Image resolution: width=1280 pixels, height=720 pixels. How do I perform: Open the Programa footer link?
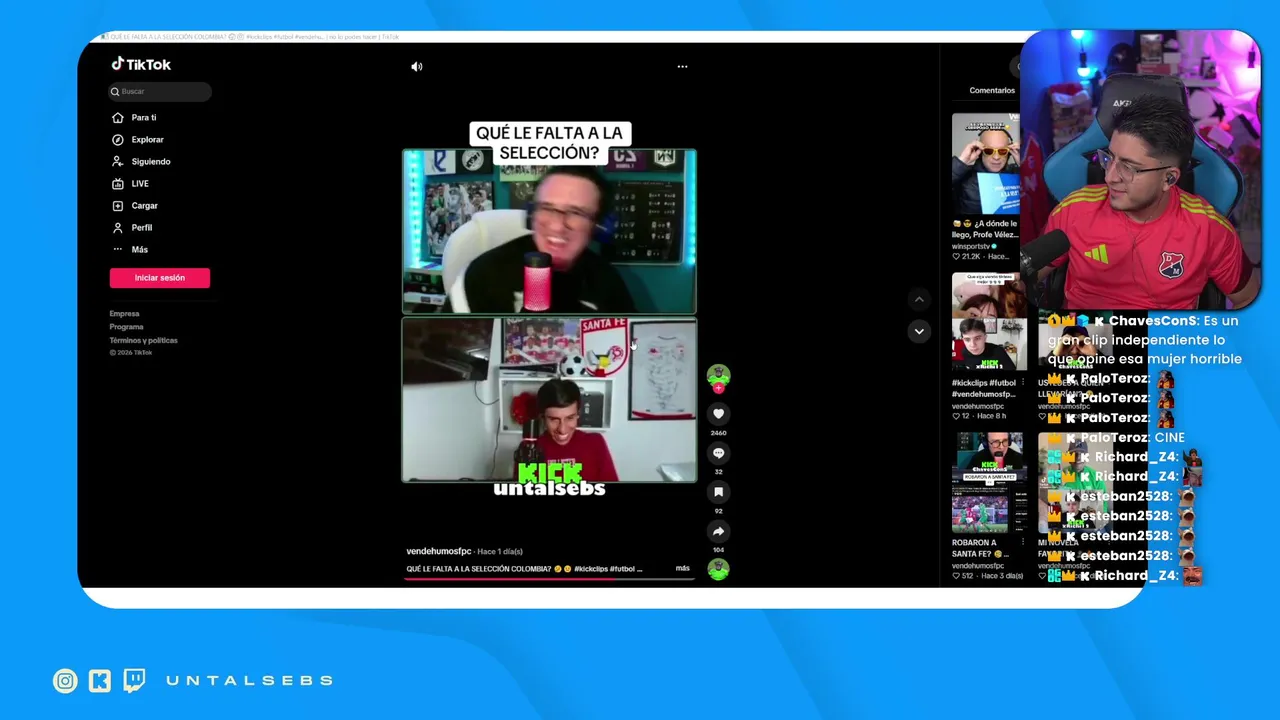126,327
